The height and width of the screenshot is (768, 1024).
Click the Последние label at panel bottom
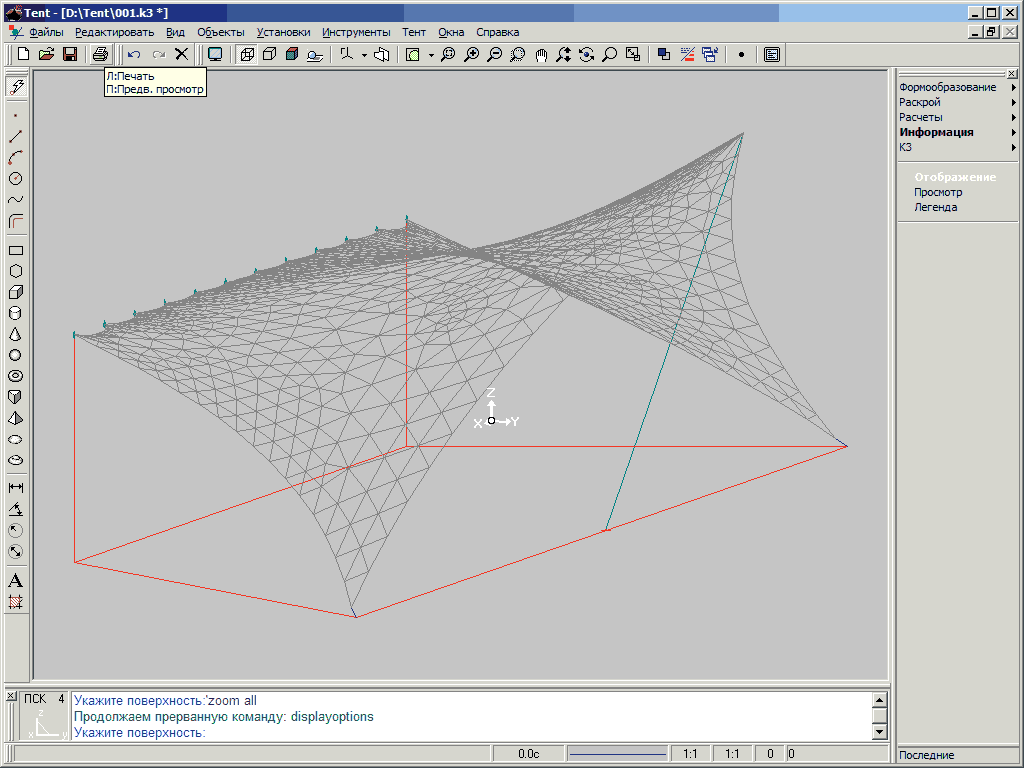point(926,755)
